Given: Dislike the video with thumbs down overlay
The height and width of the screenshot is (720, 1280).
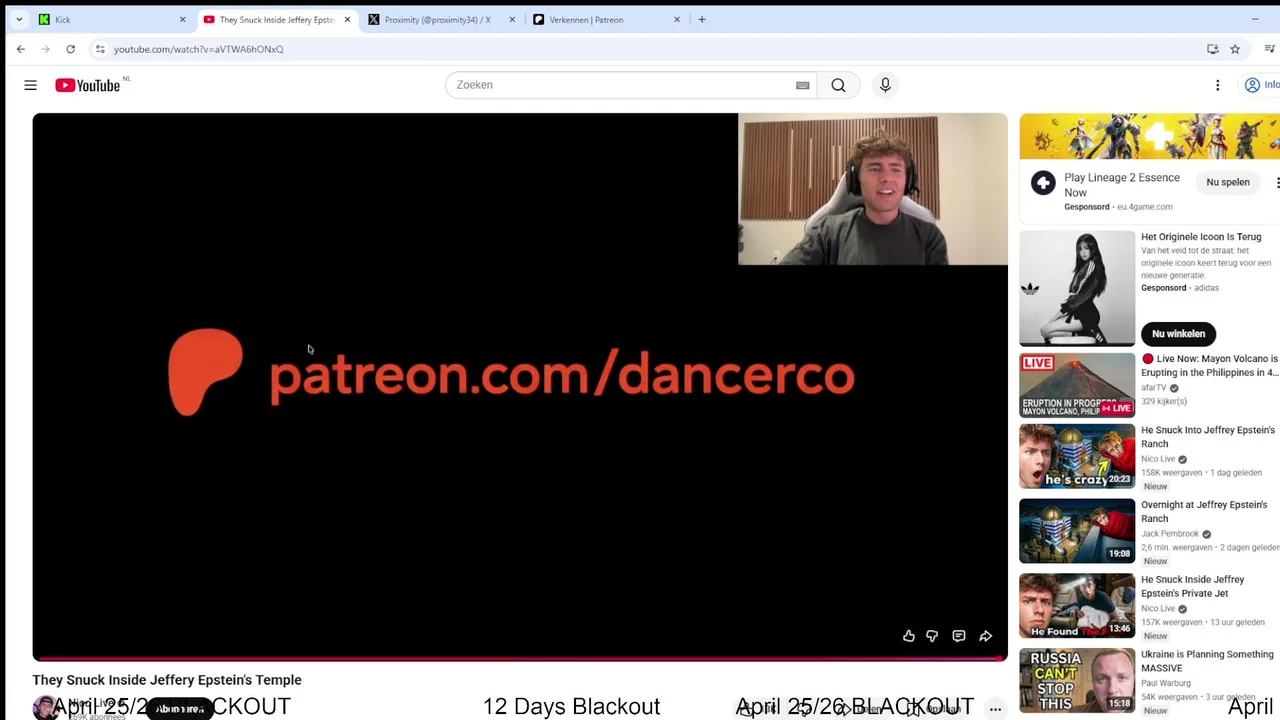Looking at the screenshot, I should [932, 636].
